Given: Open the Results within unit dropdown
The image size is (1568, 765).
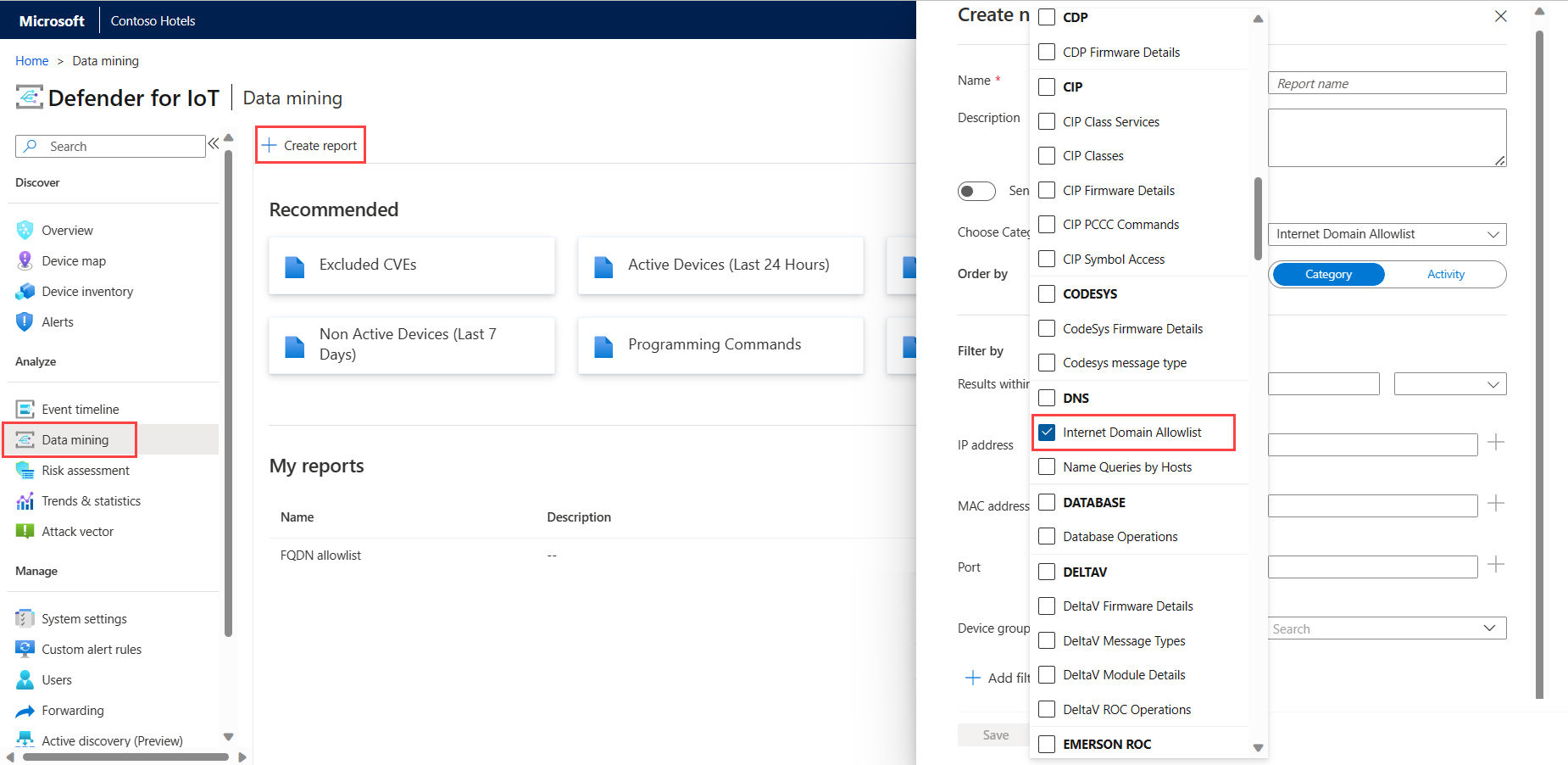Looking at the screenshot, I should (x=1449, y=384).
